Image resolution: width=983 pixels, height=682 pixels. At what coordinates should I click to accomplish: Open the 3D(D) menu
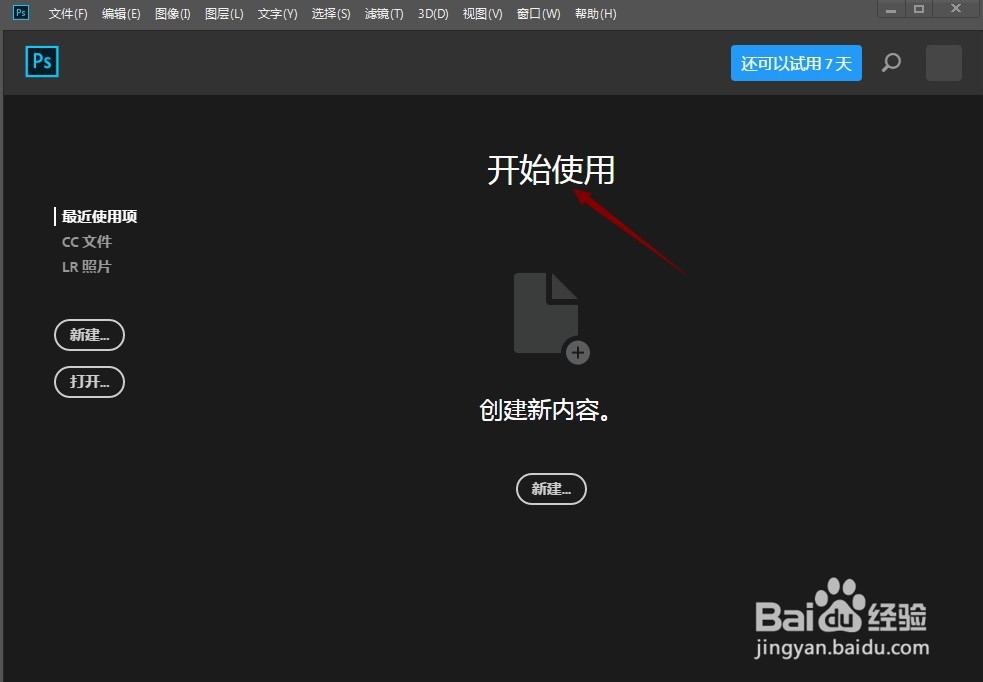tap(433, 14)
